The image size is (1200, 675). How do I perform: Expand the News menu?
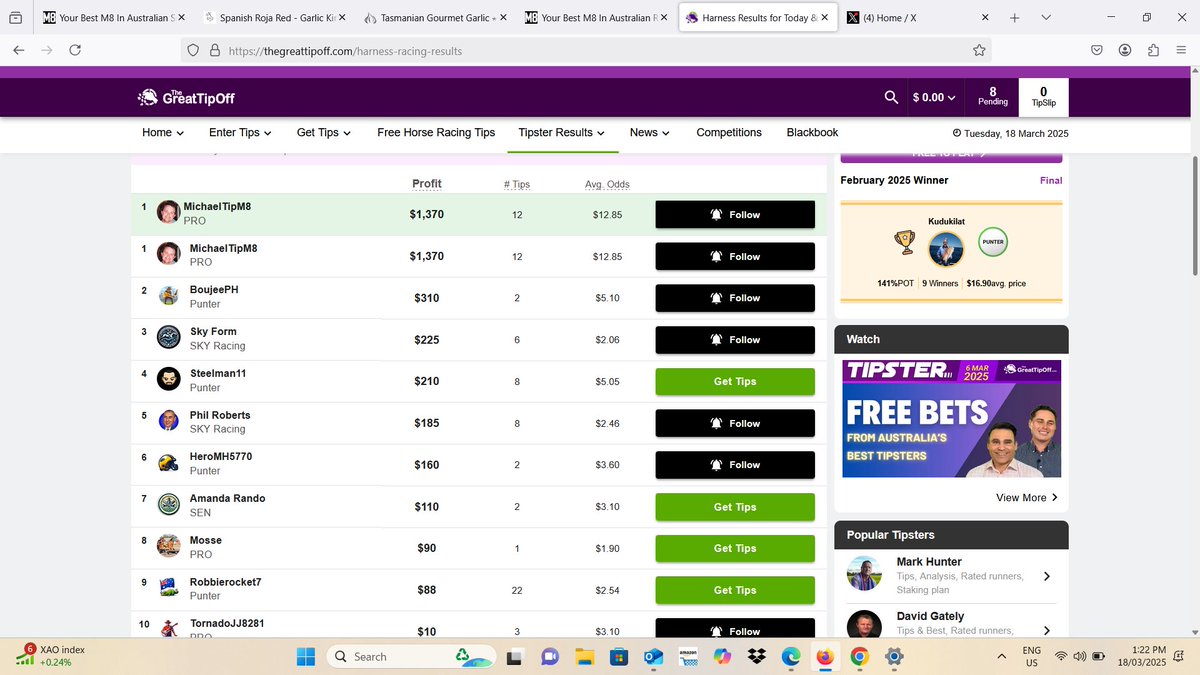649,132
